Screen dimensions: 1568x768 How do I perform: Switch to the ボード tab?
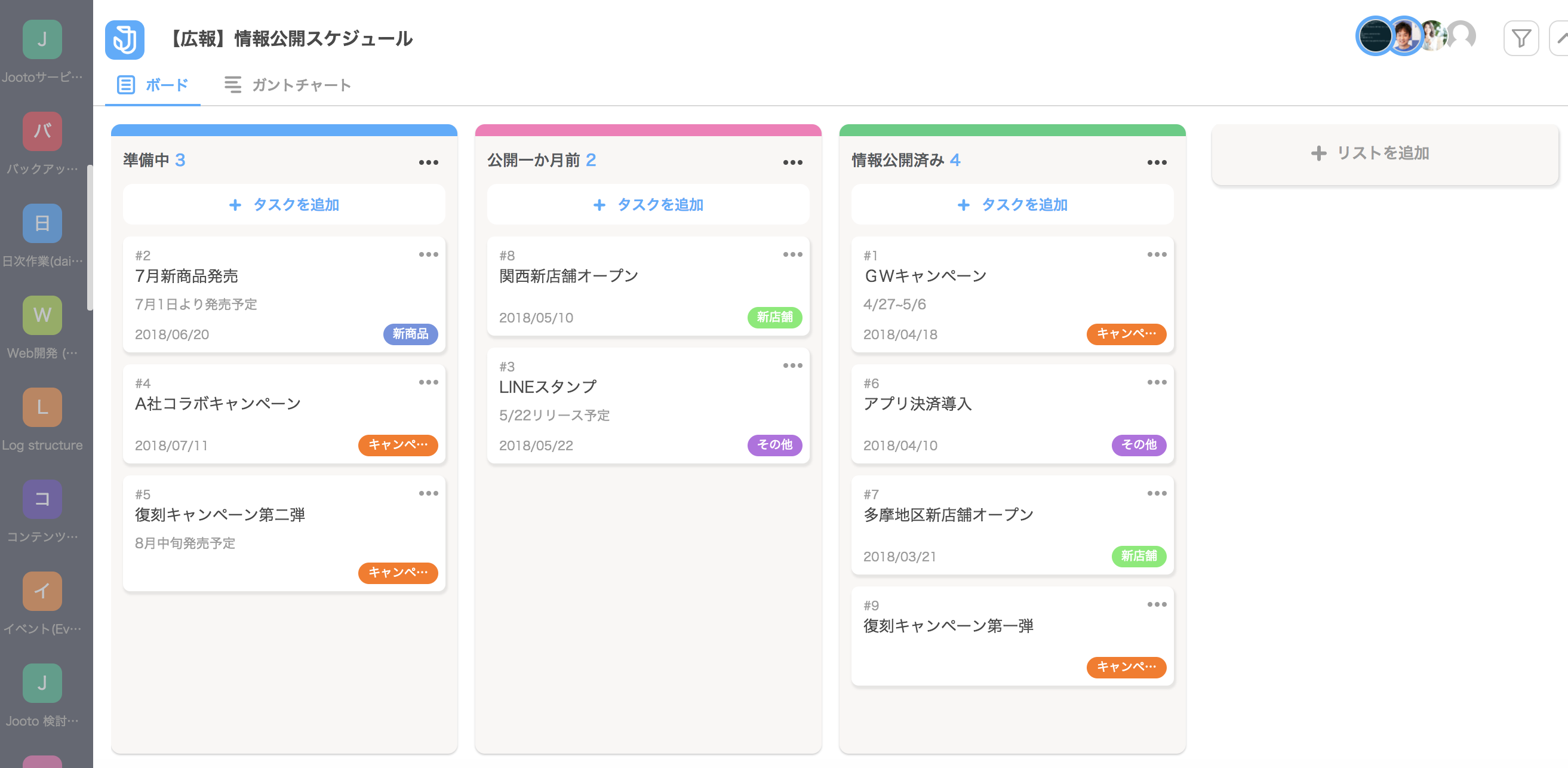click(153, 85)
